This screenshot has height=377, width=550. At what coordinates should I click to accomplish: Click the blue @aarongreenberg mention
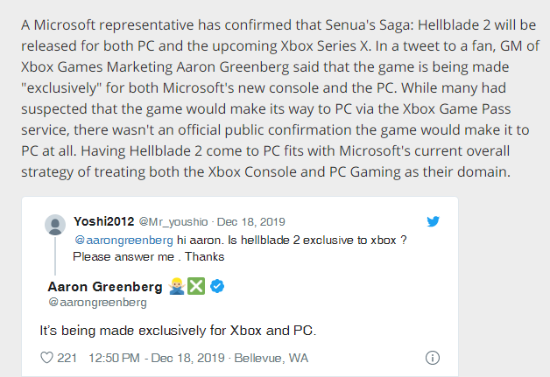(124, 240)
